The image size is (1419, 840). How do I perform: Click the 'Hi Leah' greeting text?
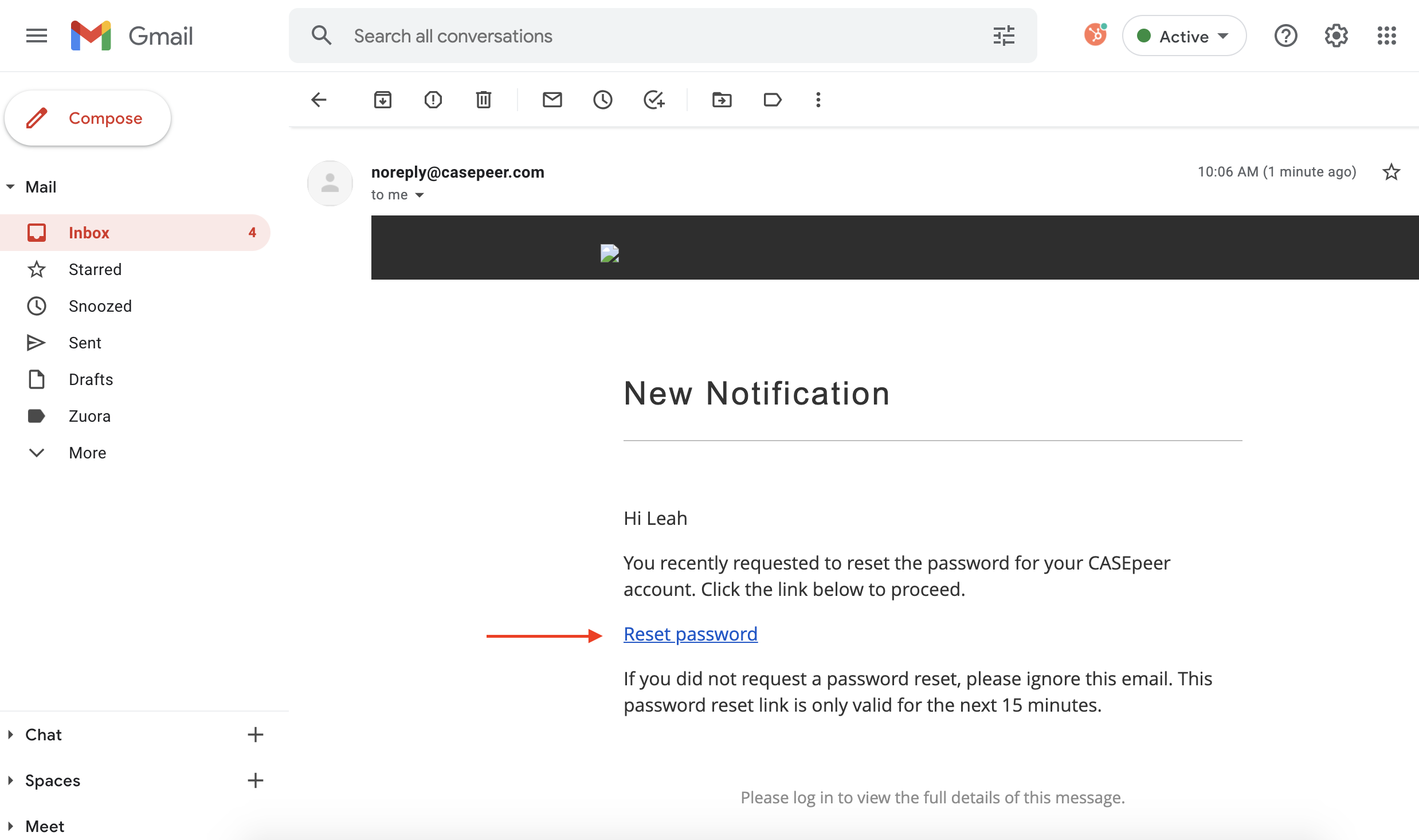[655, 519]
